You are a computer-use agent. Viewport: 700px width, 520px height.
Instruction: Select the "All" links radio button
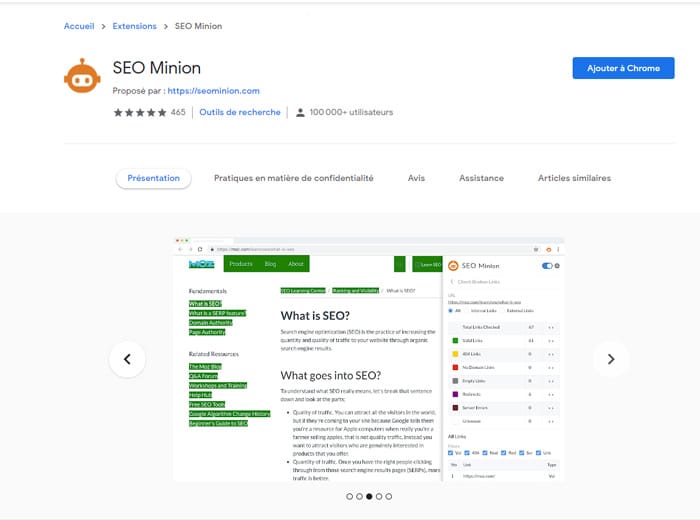pyautogui.click(x=450, y=310)
